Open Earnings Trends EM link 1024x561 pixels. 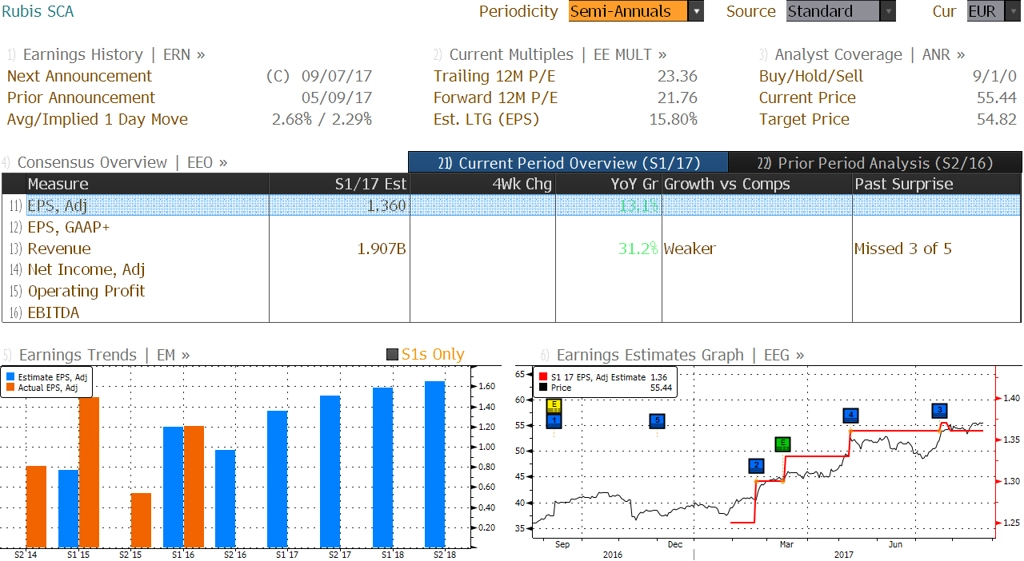pos(104,355)
